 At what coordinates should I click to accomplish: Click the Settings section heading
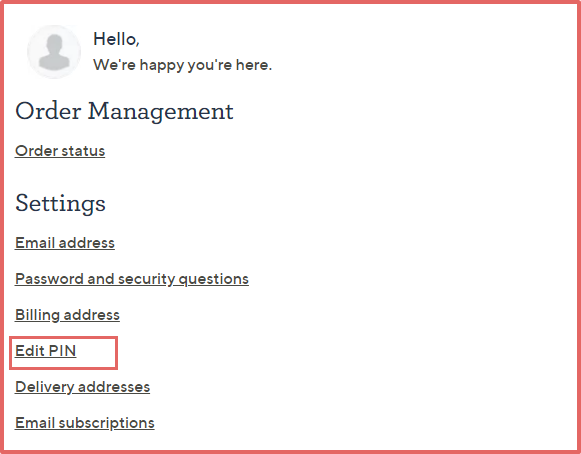point(60,203)
